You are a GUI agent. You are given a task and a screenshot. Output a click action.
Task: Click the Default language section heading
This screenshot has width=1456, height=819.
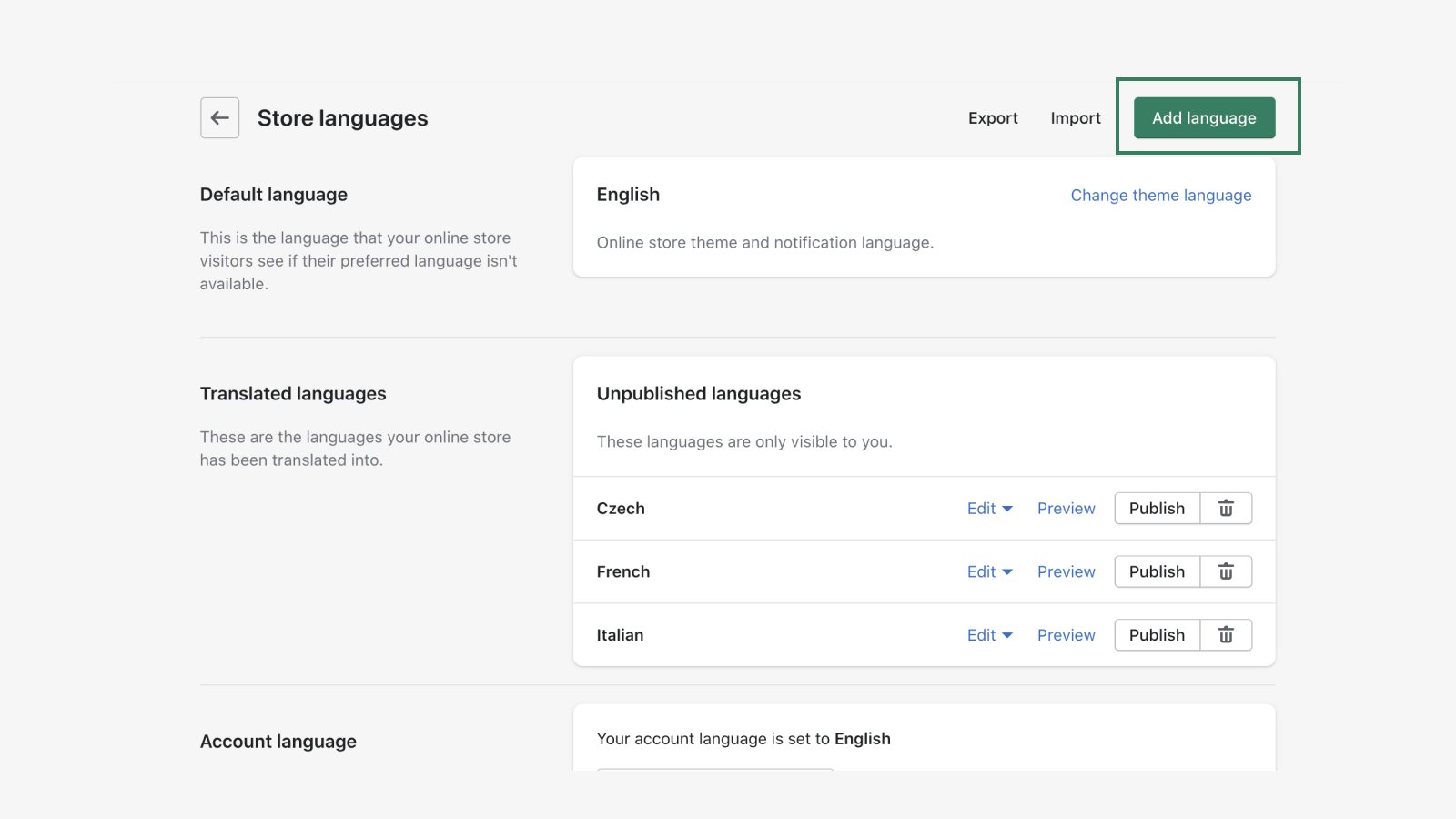pos(274,195)
